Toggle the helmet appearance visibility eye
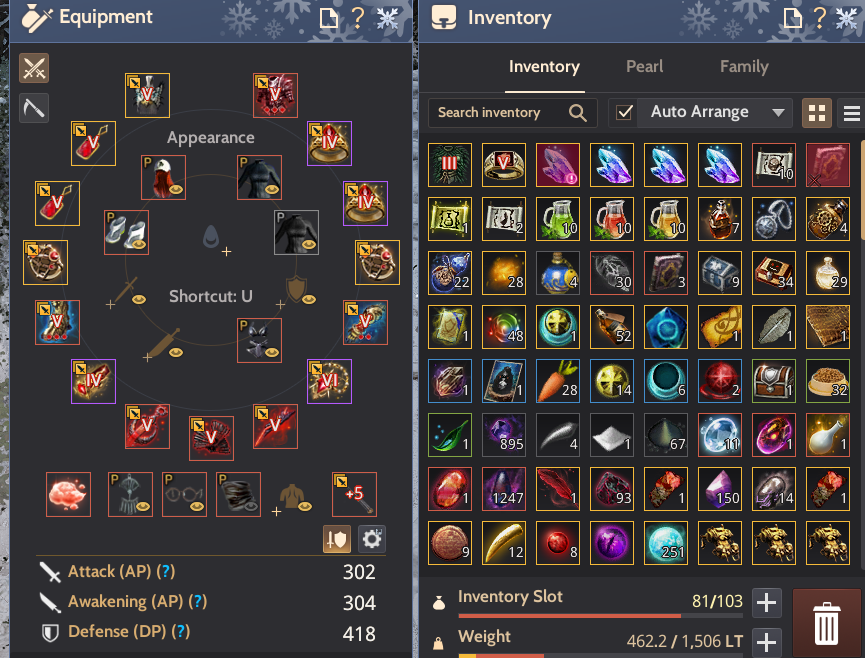This screenshot has width=865, height=658. tap(176, 189)
